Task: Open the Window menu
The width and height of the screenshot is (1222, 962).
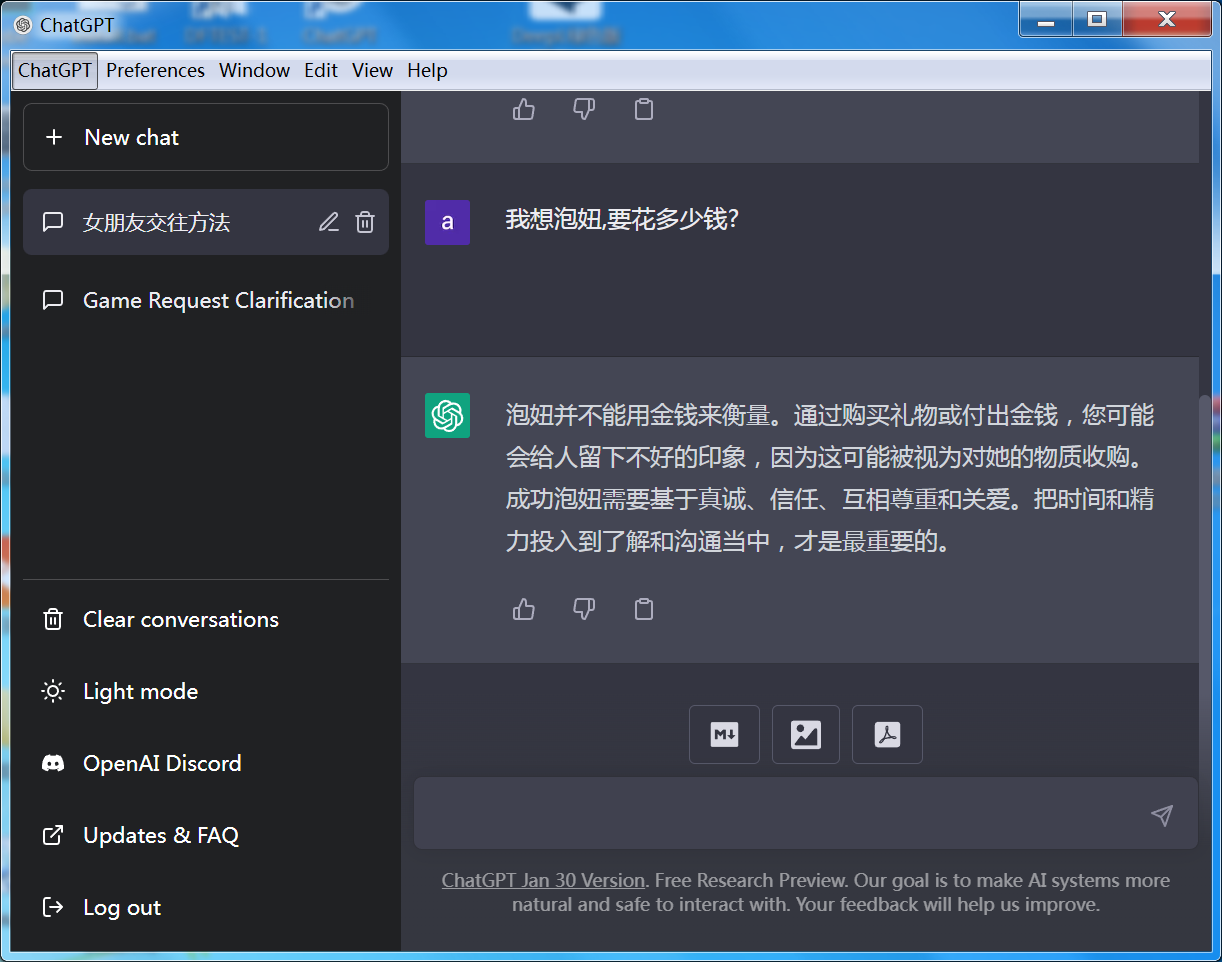Action: pos(255,70)
